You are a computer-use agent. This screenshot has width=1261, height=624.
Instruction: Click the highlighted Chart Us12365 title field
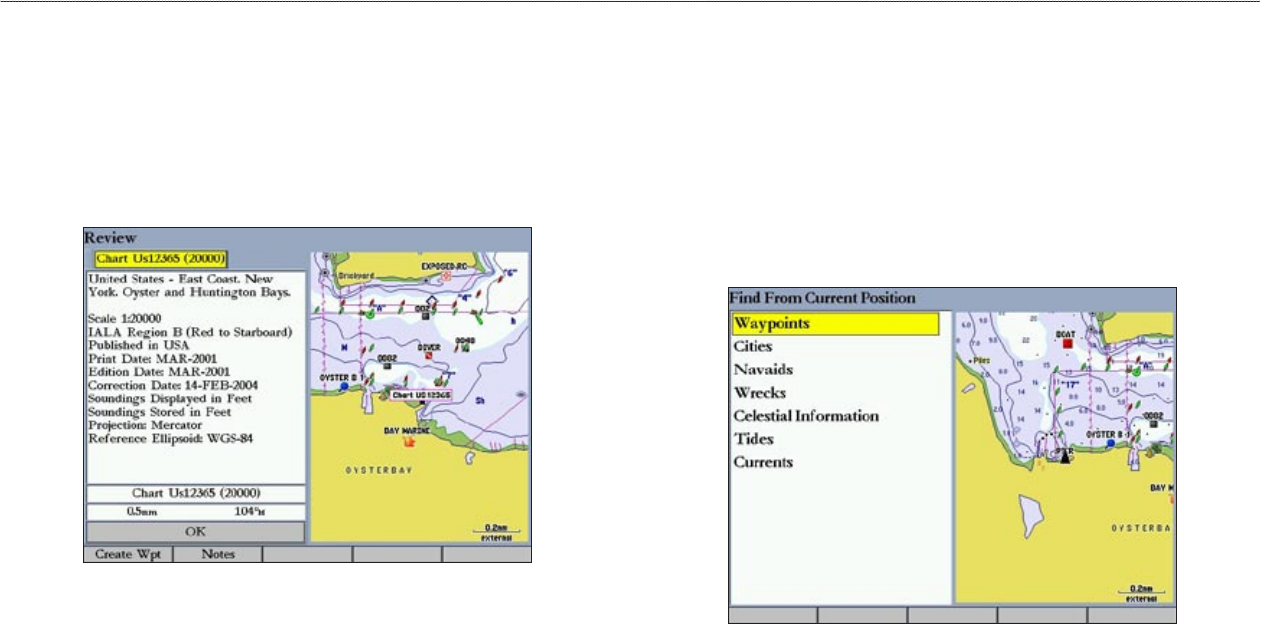pos(155,259)
